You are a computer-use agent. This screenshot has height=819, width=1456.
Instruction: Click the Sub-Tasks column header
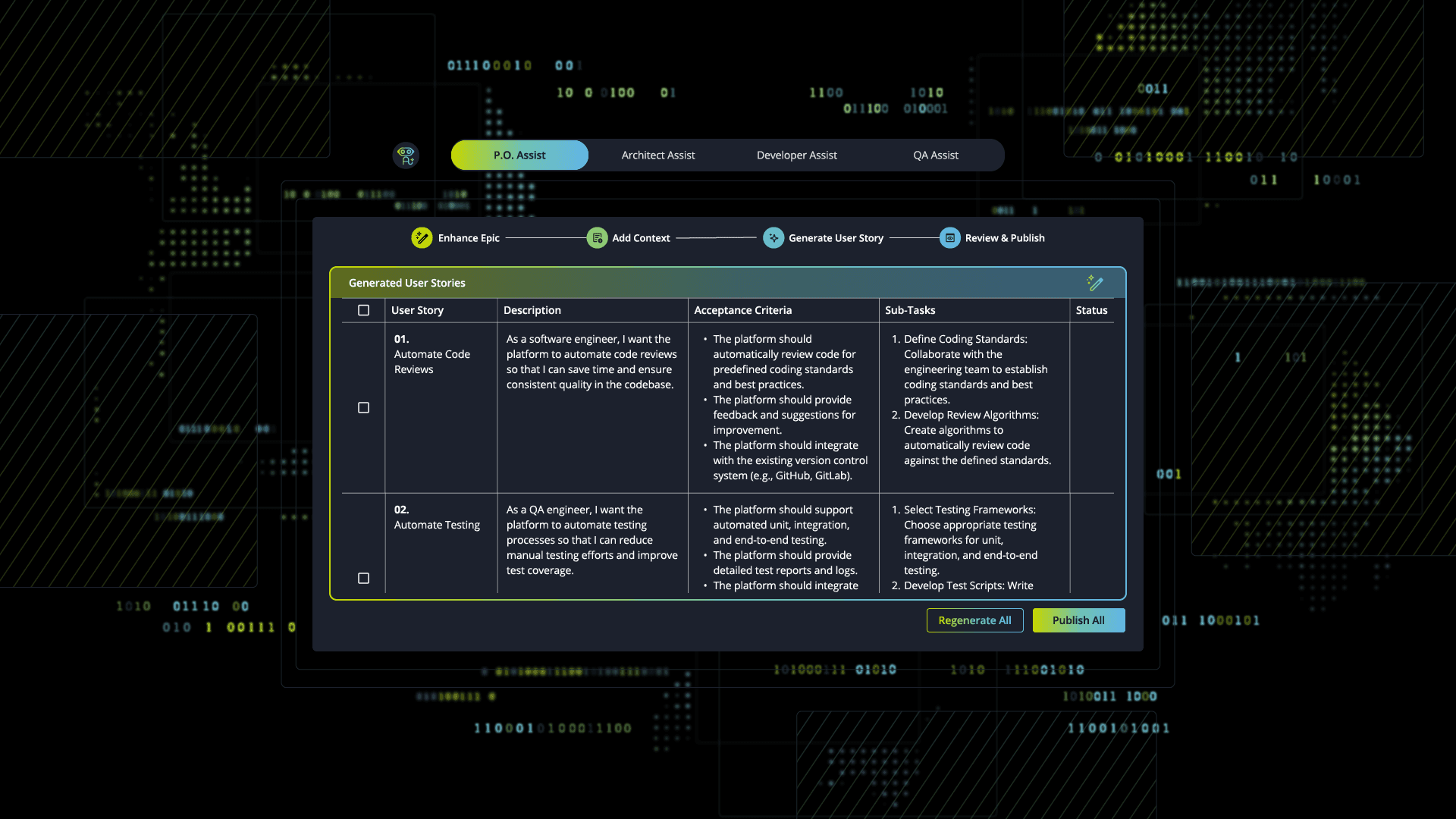910,310
